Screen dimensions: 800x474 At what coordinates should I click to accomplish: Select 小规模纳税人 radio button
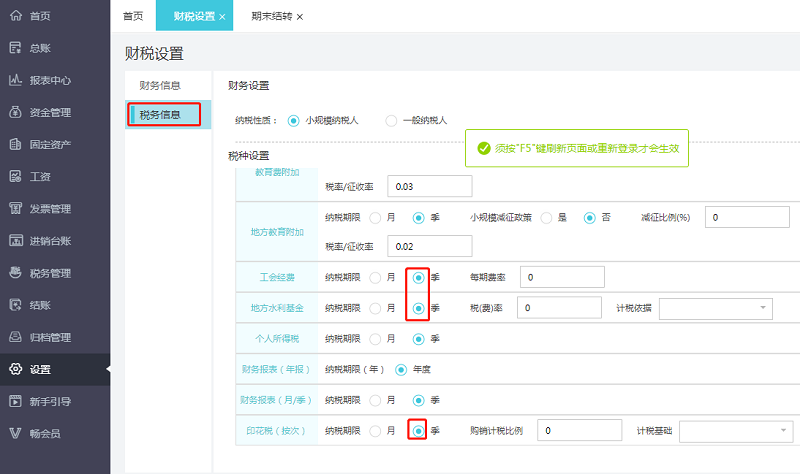[x=293, y=121]
